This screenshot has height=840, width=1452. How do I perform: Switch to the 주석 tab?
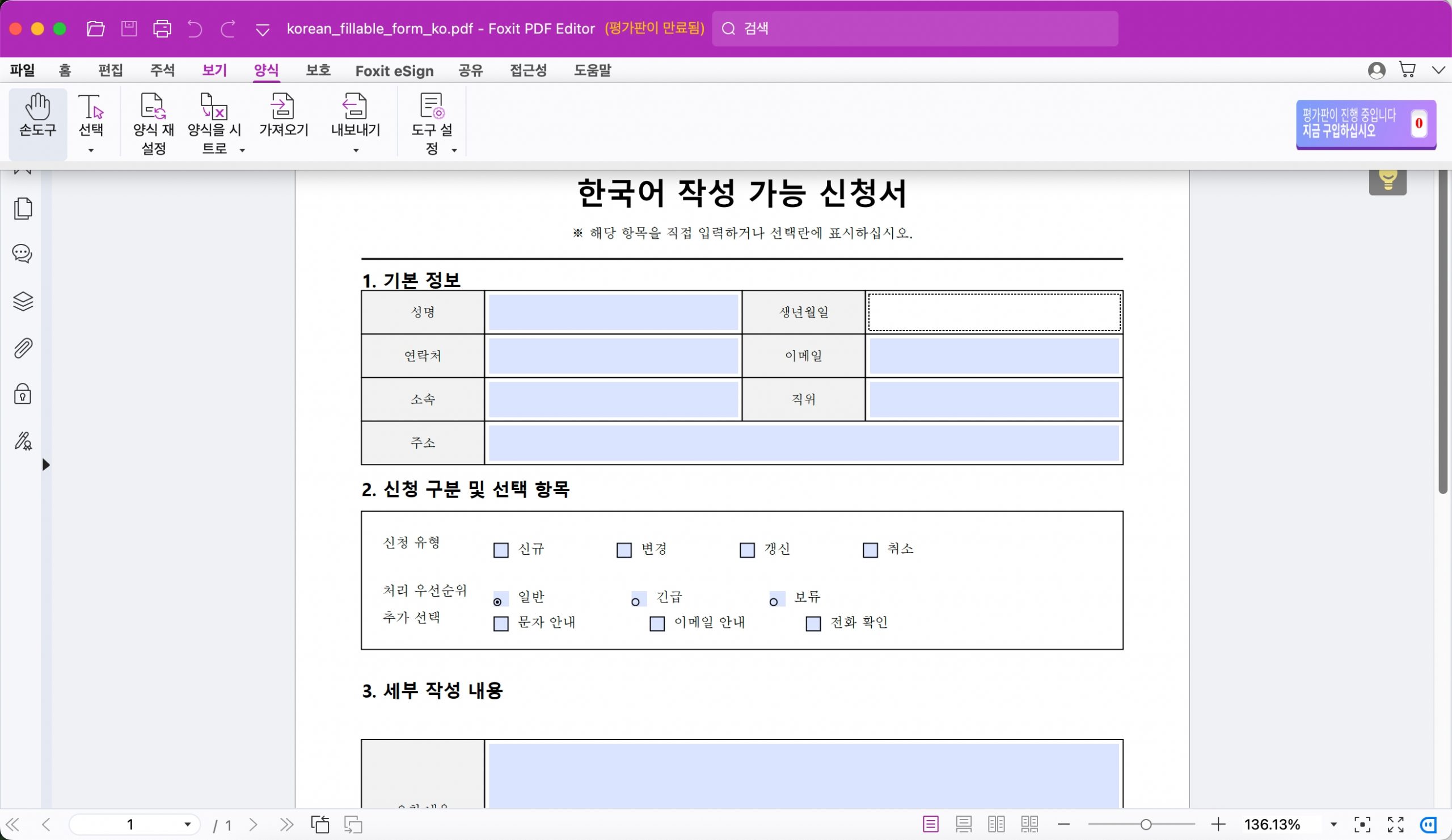(x=162, y=70)
